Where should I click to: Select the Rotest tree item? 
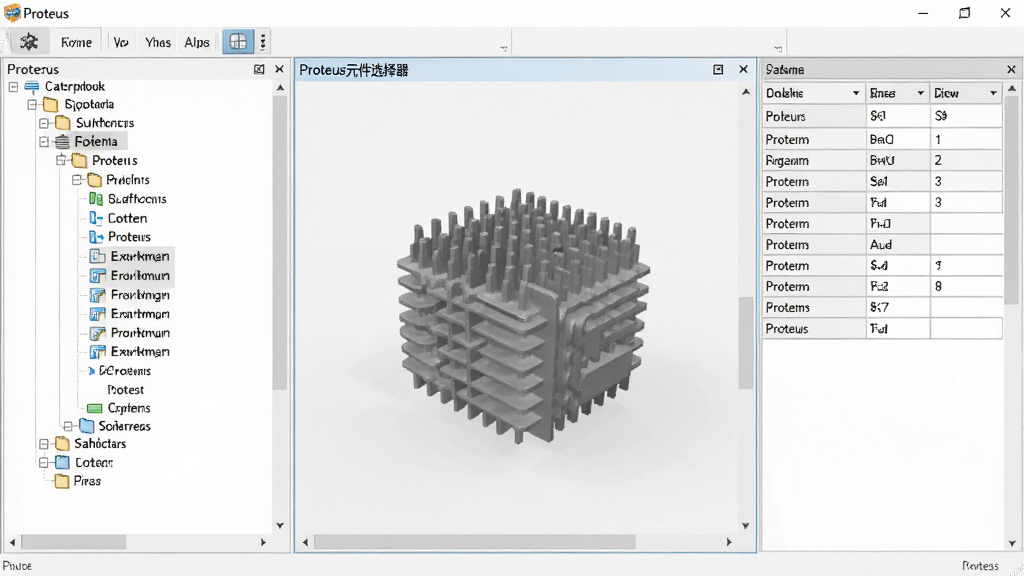(125, 390)
